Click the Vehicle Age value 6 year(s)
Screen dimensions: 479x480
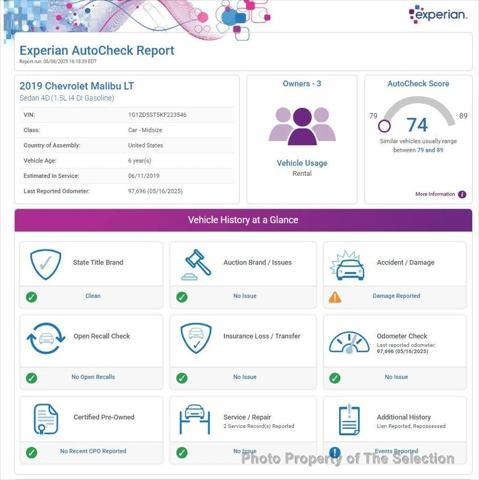pyautogui.click(x=139, y=161)
